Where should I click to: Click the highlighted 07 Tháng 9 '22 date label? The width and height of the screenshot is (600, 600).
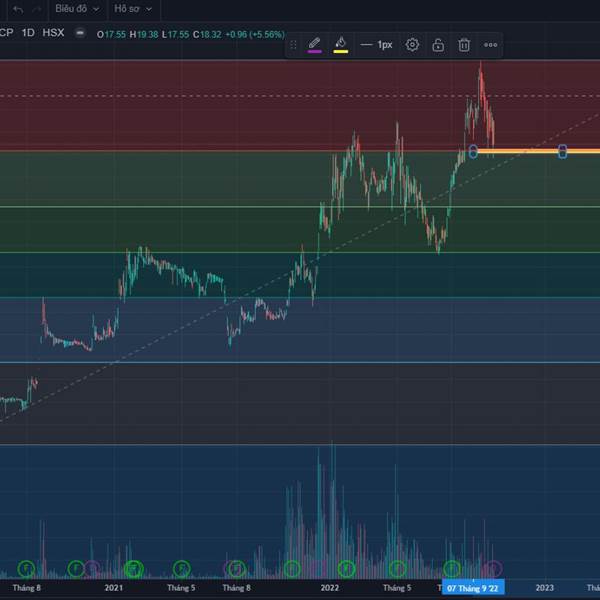click(x=473, y=588)
